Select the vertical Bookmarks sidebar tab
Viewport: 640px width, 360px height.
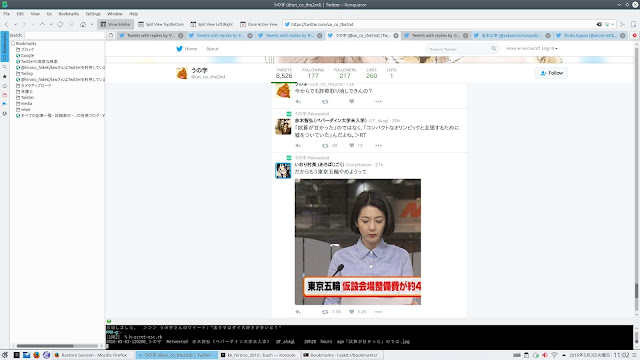[x=4, y=46]
